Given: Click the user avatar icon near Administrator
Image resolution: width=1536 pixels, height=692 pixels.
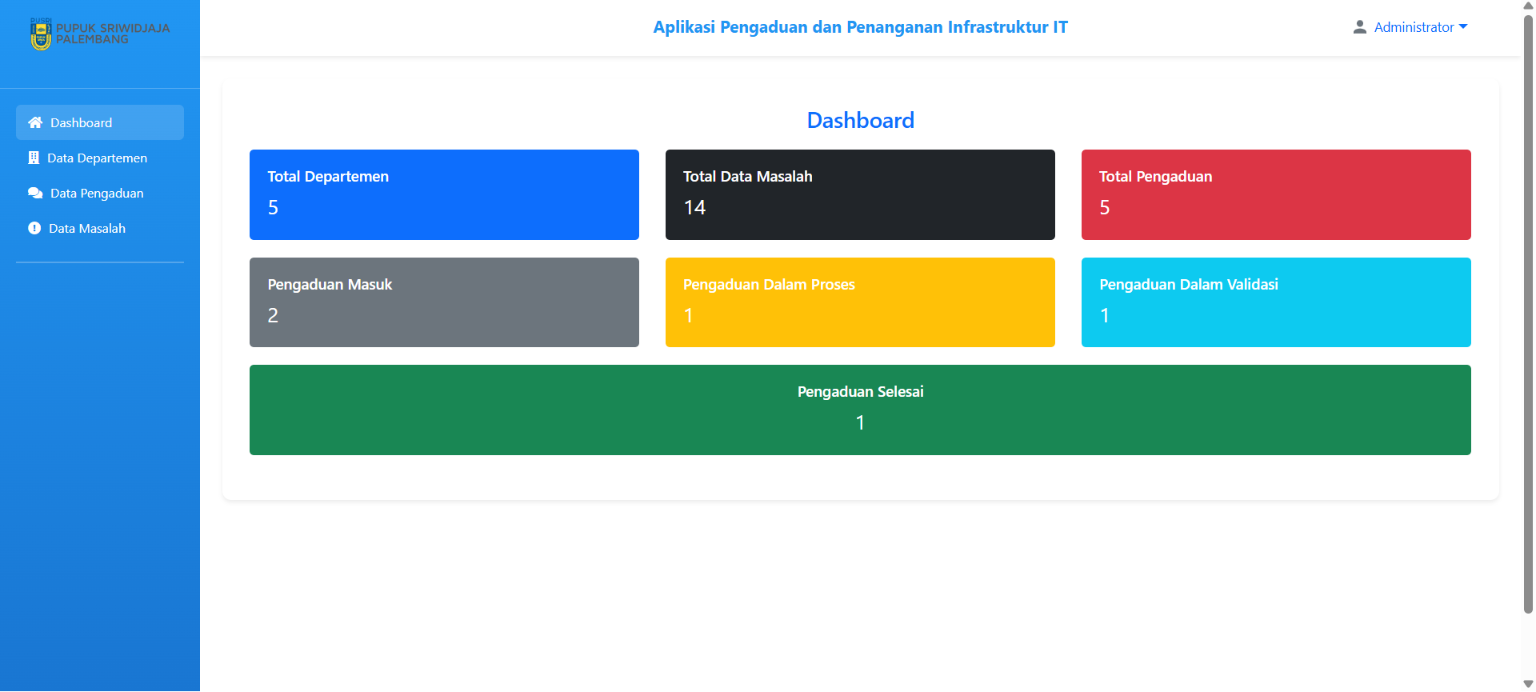Looking at the screenshot, I should (x=1359, y=27).
